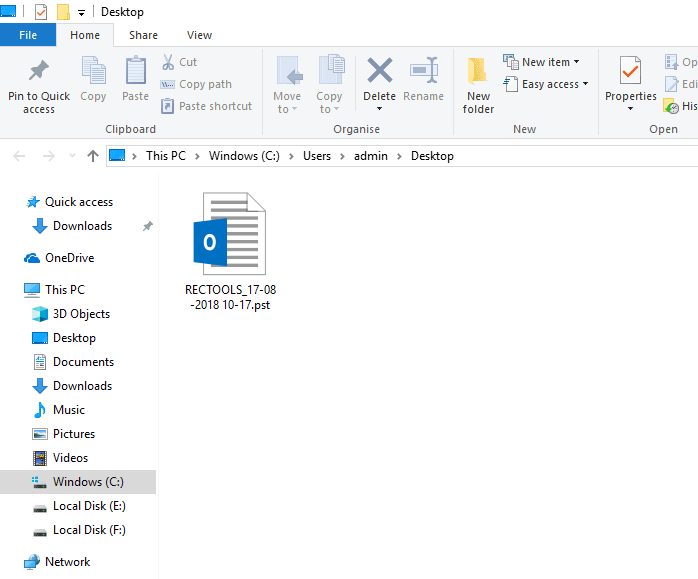Open the New item dropdown arrow
The width and height of the screenshot is (698, 579).
point(576,62)
